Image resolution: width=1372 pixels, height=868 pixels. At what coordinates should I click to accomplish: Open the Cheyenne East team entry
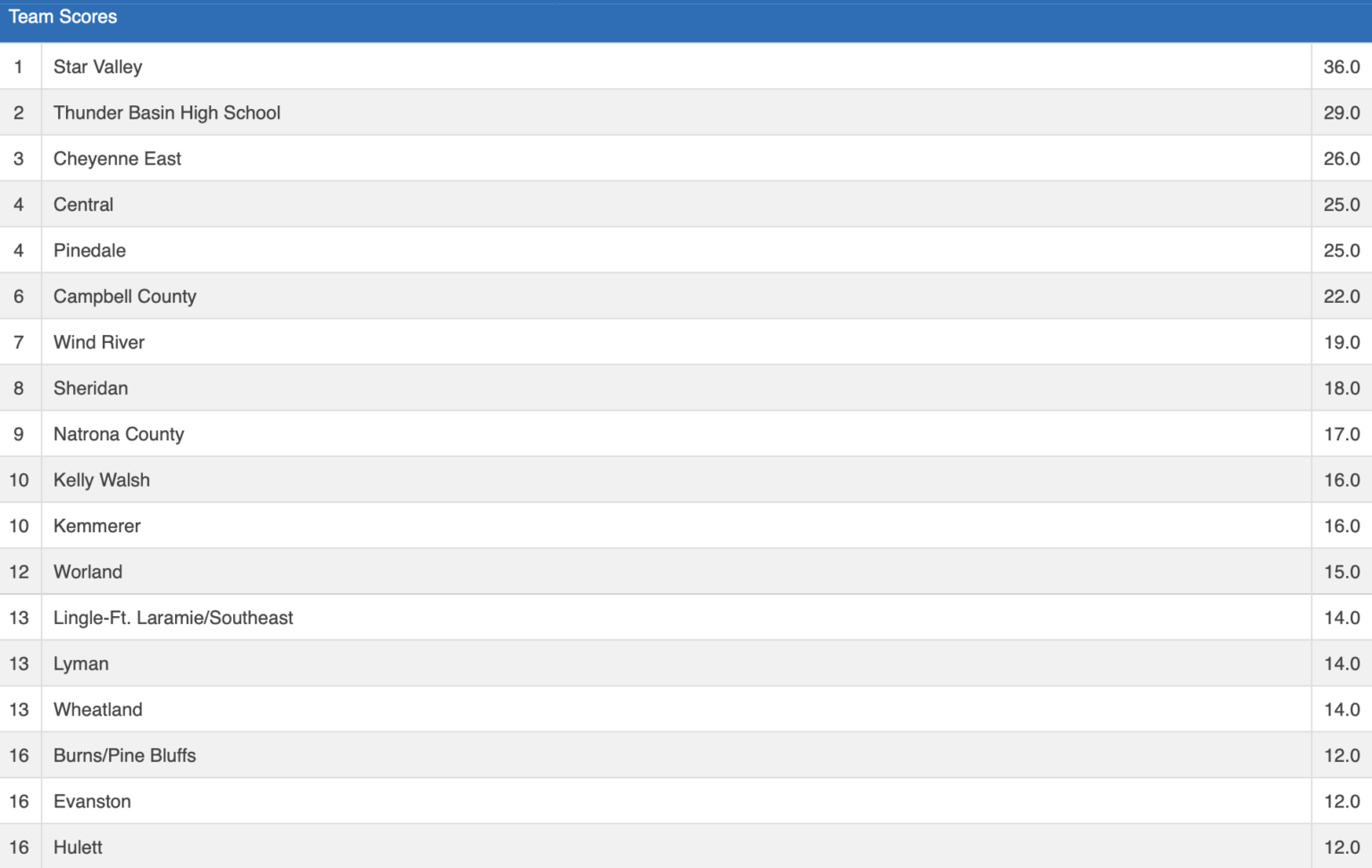coord(117,159)
